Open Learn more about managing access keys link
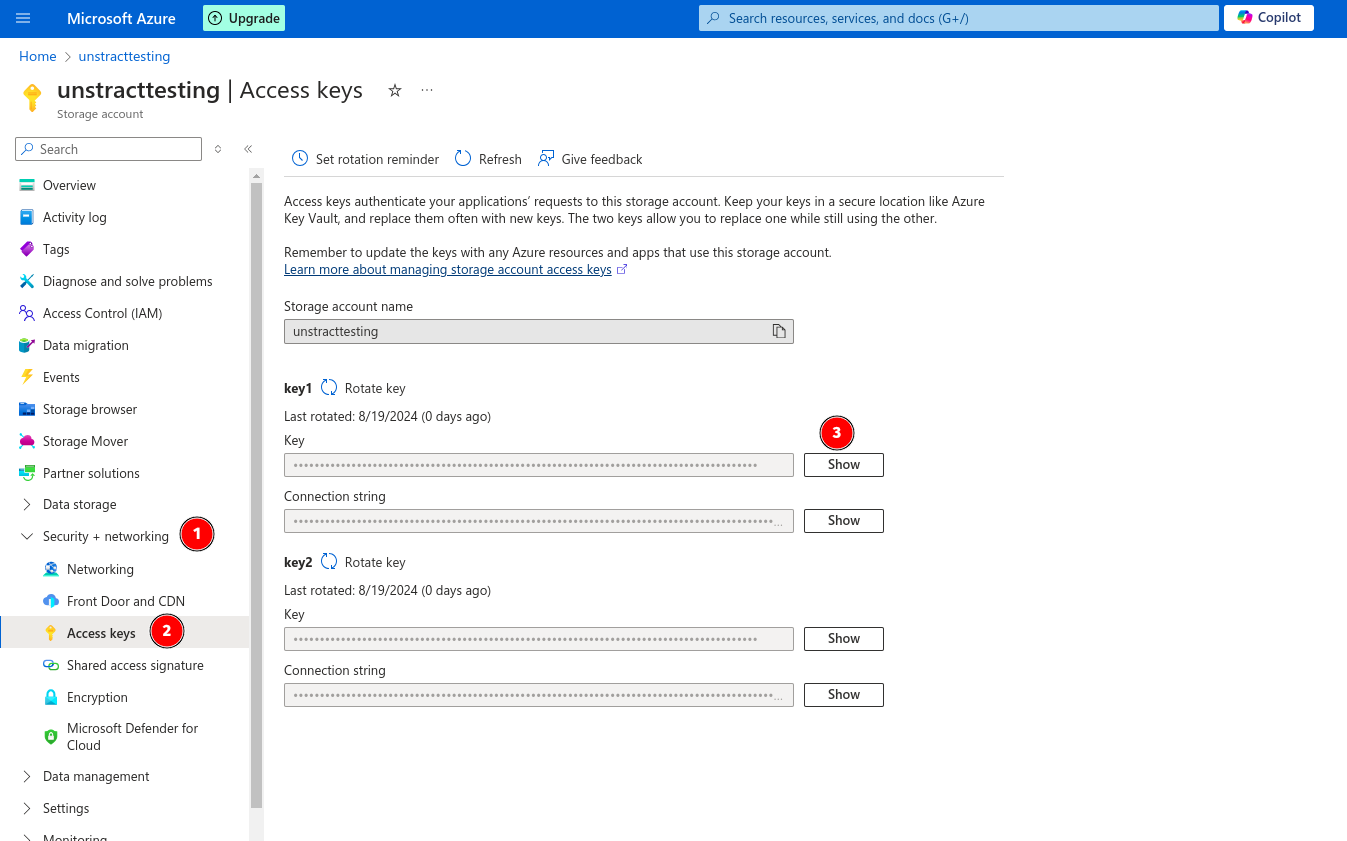 pyautogui.click(x=448, y=269)
